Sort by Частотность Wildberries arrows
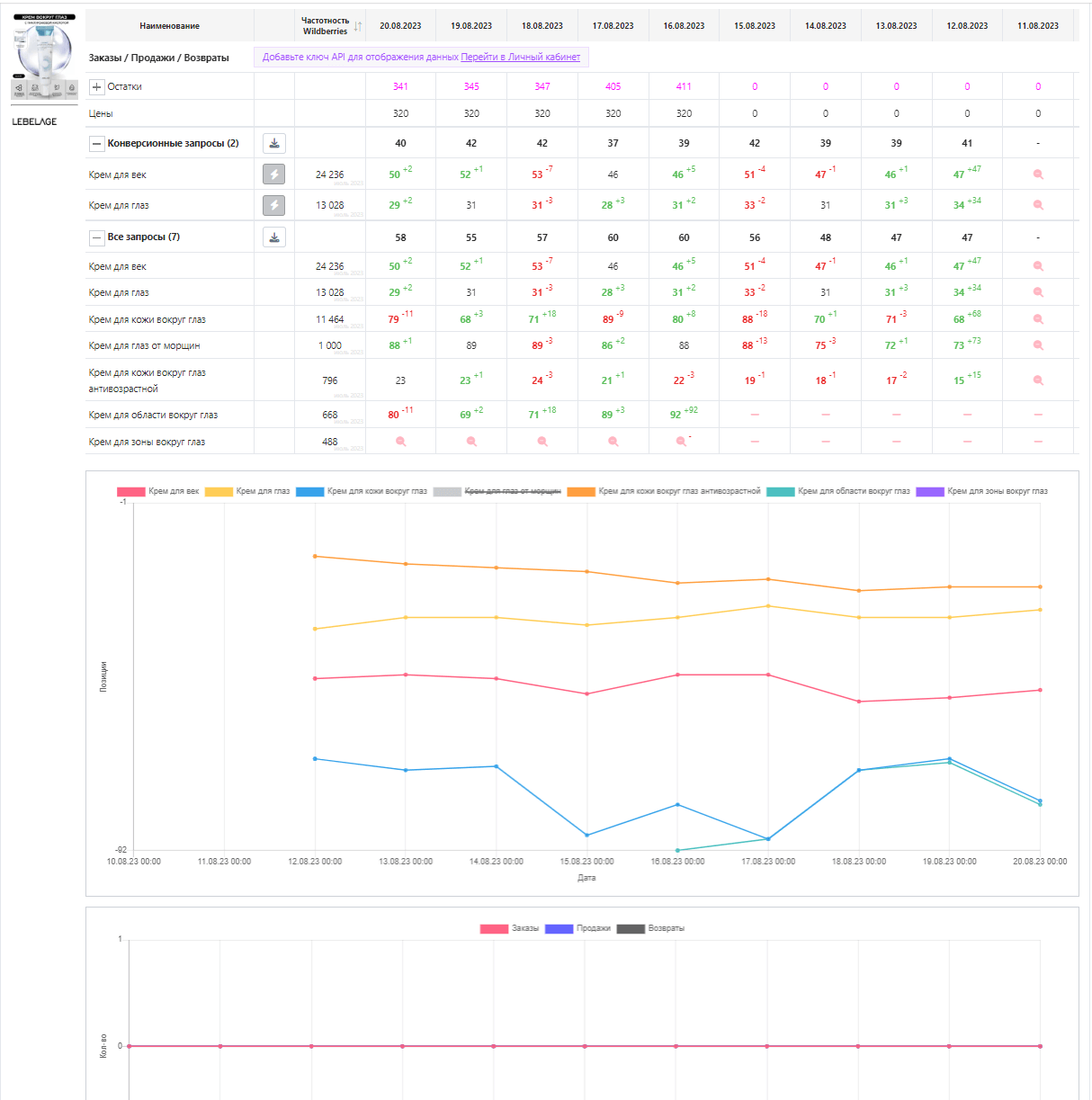This screenshot has height=1100, width=1092. click(358, 26)
